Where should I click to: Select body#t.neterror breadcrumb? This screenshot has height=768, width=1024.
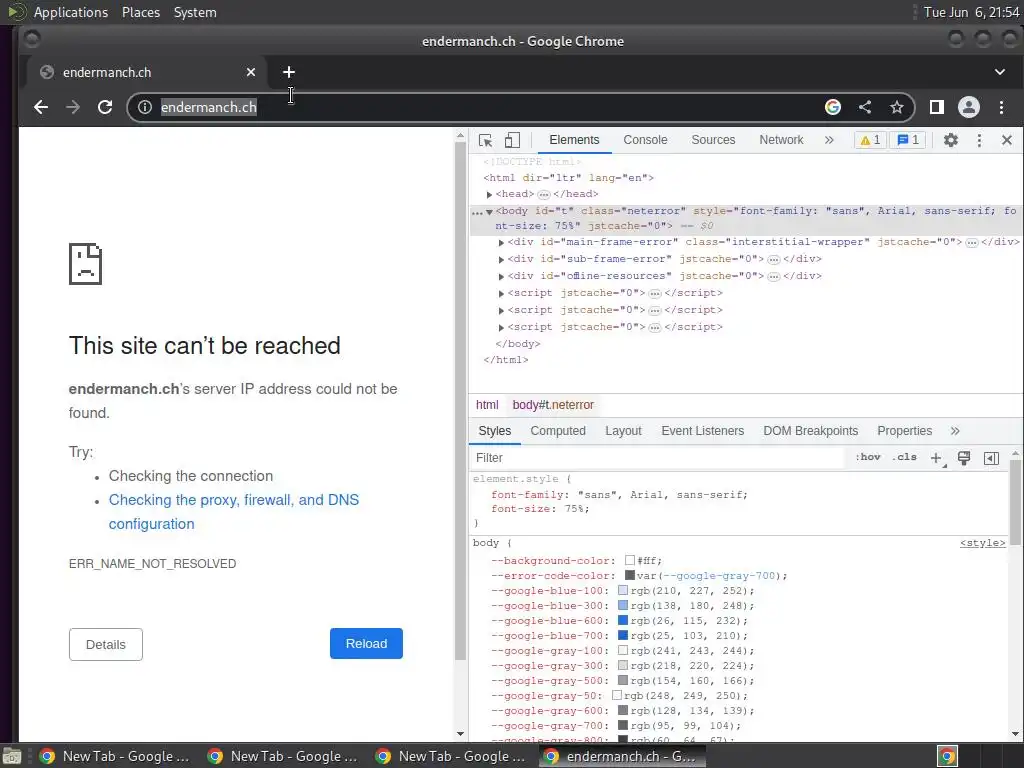pos(553,405)
